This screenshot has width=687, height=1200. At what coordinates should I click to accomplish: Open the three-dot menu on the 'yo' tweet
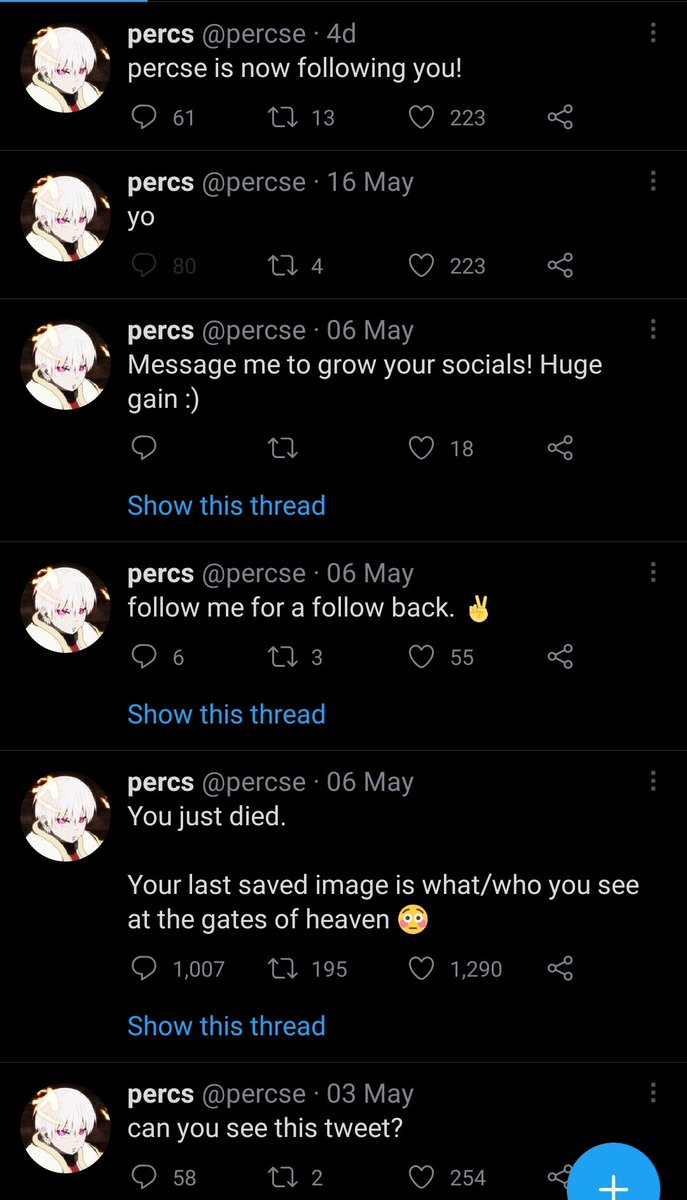[653, 182]
